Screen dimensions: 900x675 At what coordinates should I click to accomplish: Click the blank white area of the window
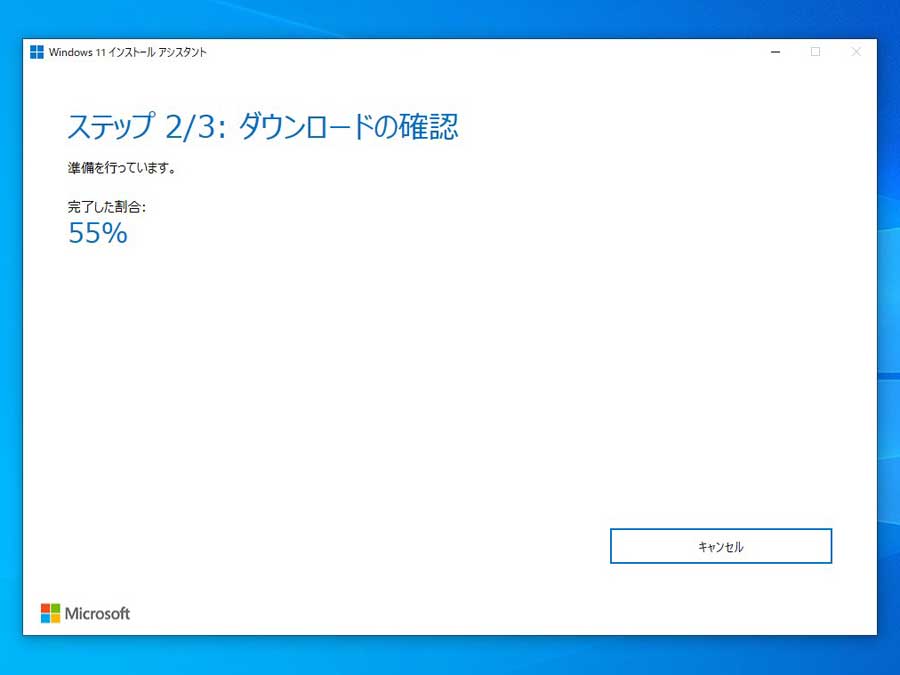(x=450, y=380)
